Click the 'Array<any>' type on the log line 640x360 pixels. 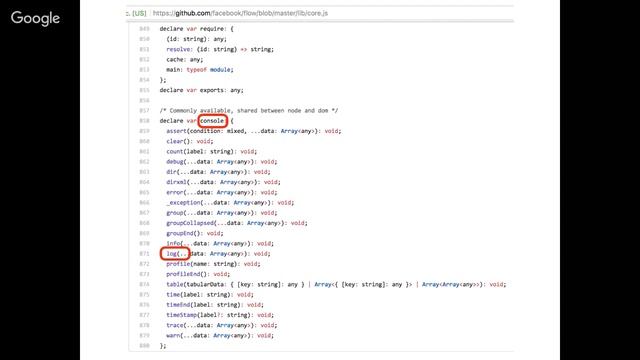pyautogui.click(x=228, y=253)
